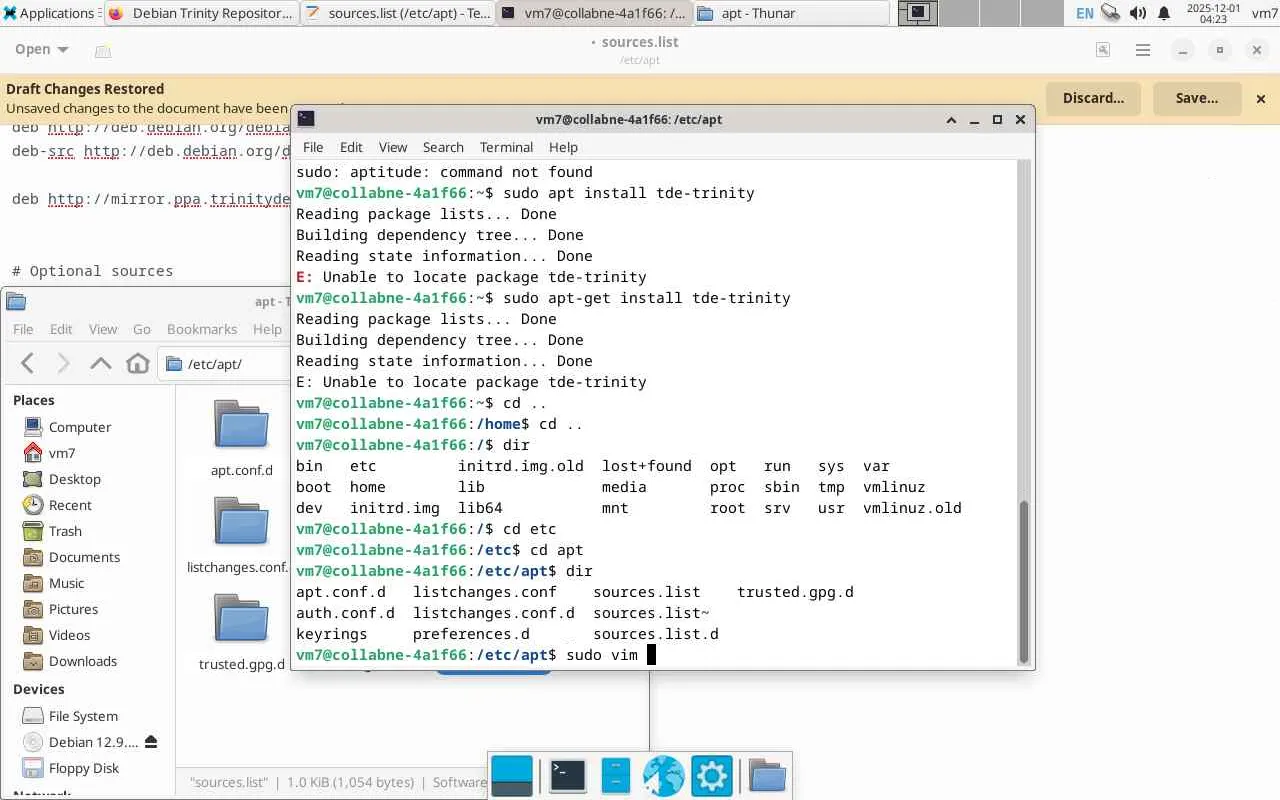Open the search icon in text editor header

tap(1103, 50)
